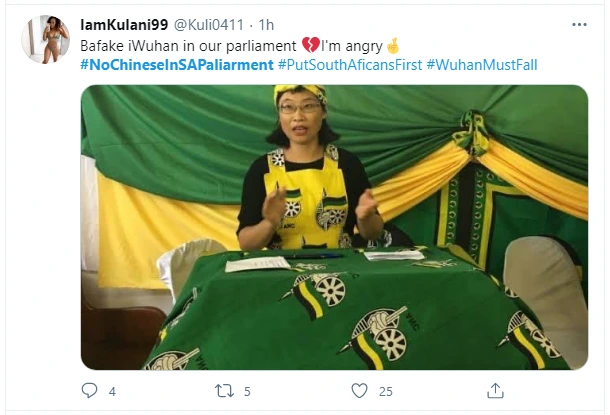Click the IamKulani99 display name
This screenshot has height=415, width=610.
coord(124,25)
